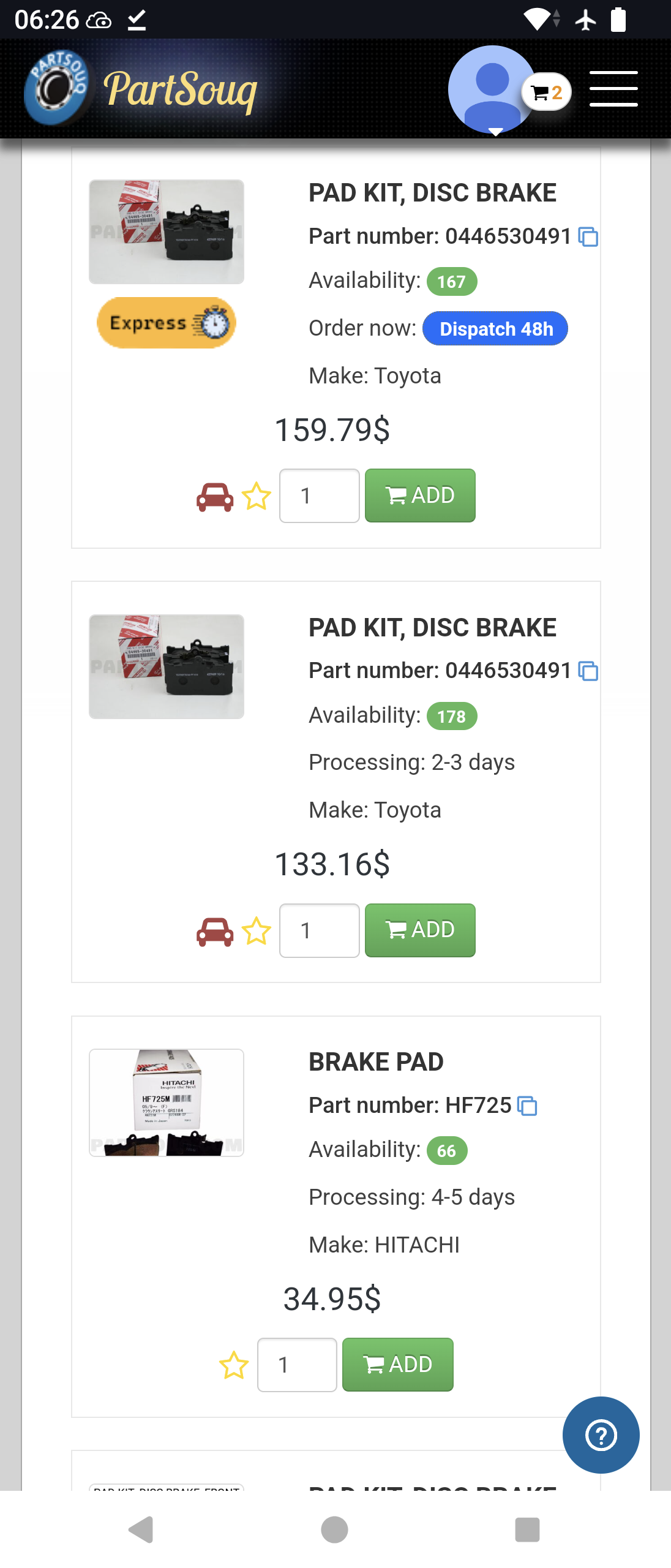
Task: Add the HITACHI brake pad to cart
Action: [x=397, y=1365]
